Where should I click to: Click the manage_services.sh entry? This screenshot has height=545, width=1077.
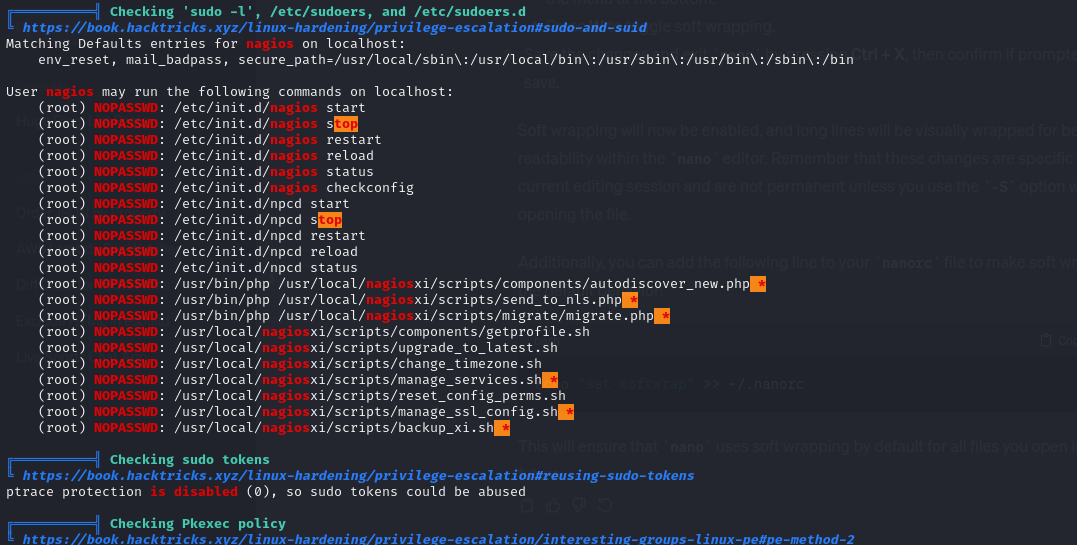pyautogui.click(x=298, y=379)
